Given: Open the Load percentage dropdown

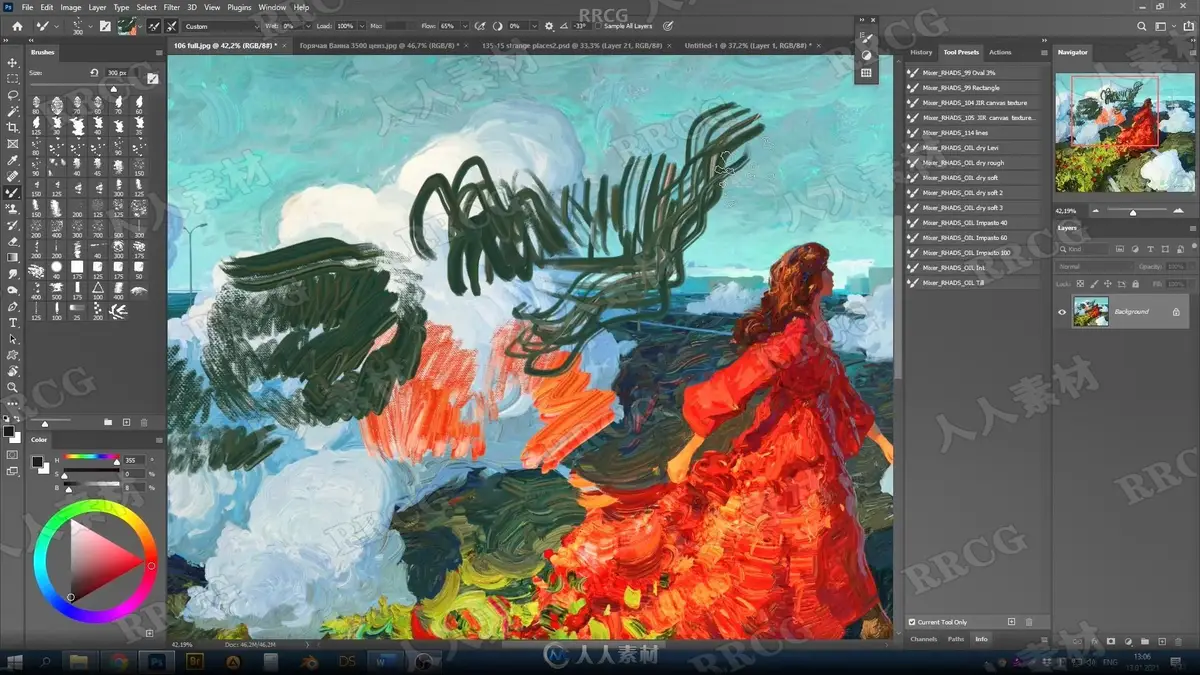Looking at the screenshot, I should point(362,26).
